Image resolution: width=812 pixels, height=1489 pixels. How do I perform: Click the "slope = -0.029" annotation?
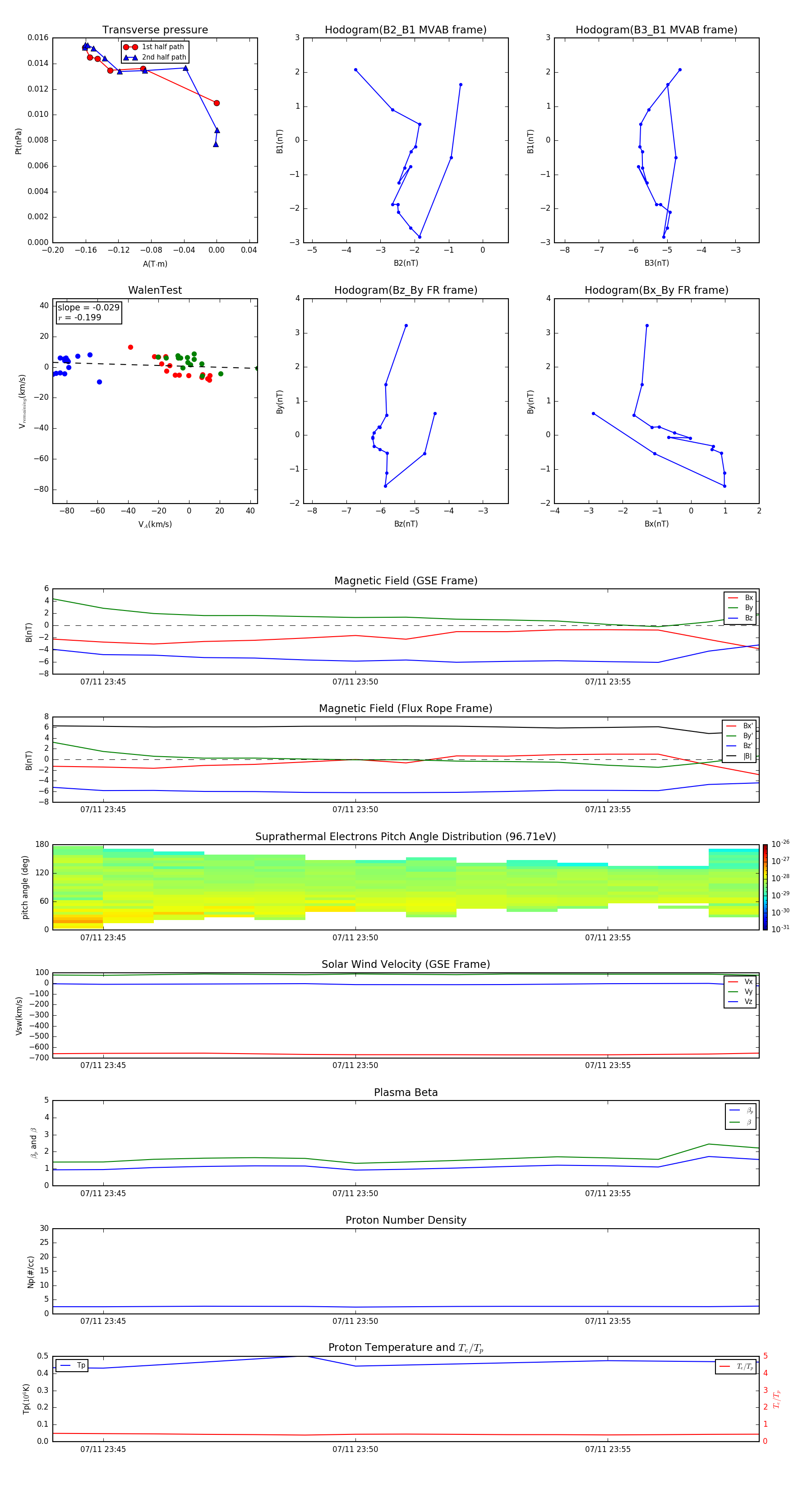click(x=88, y=308)
